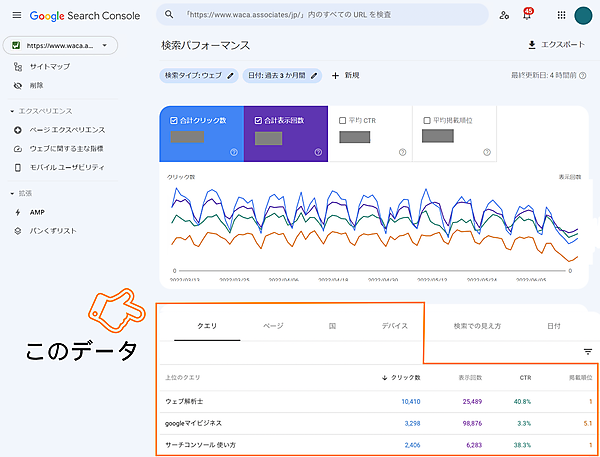Click the エクスポート button

[557, 45]
